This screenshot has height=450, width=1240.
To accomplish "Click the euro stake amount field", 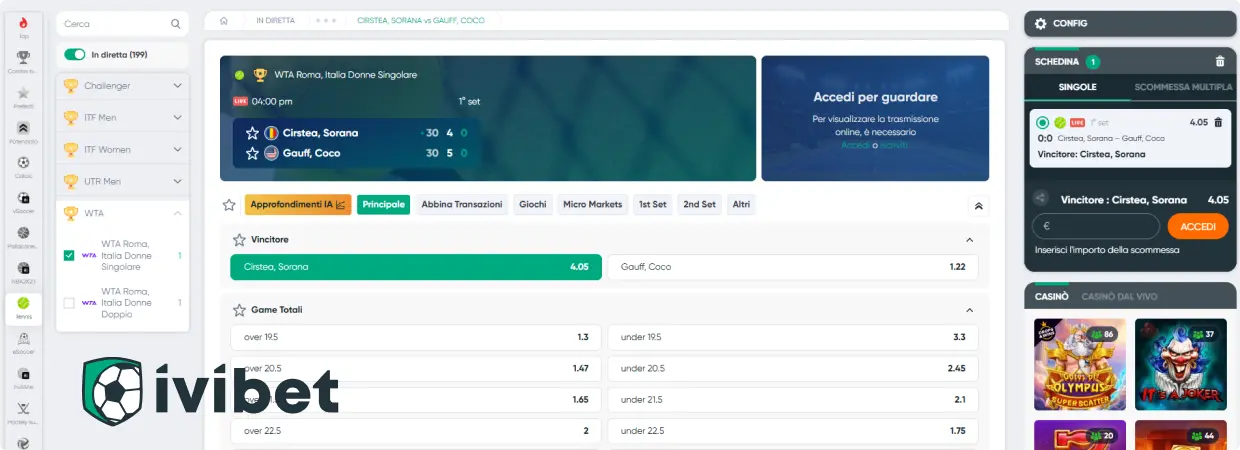I will (1095, 226).
